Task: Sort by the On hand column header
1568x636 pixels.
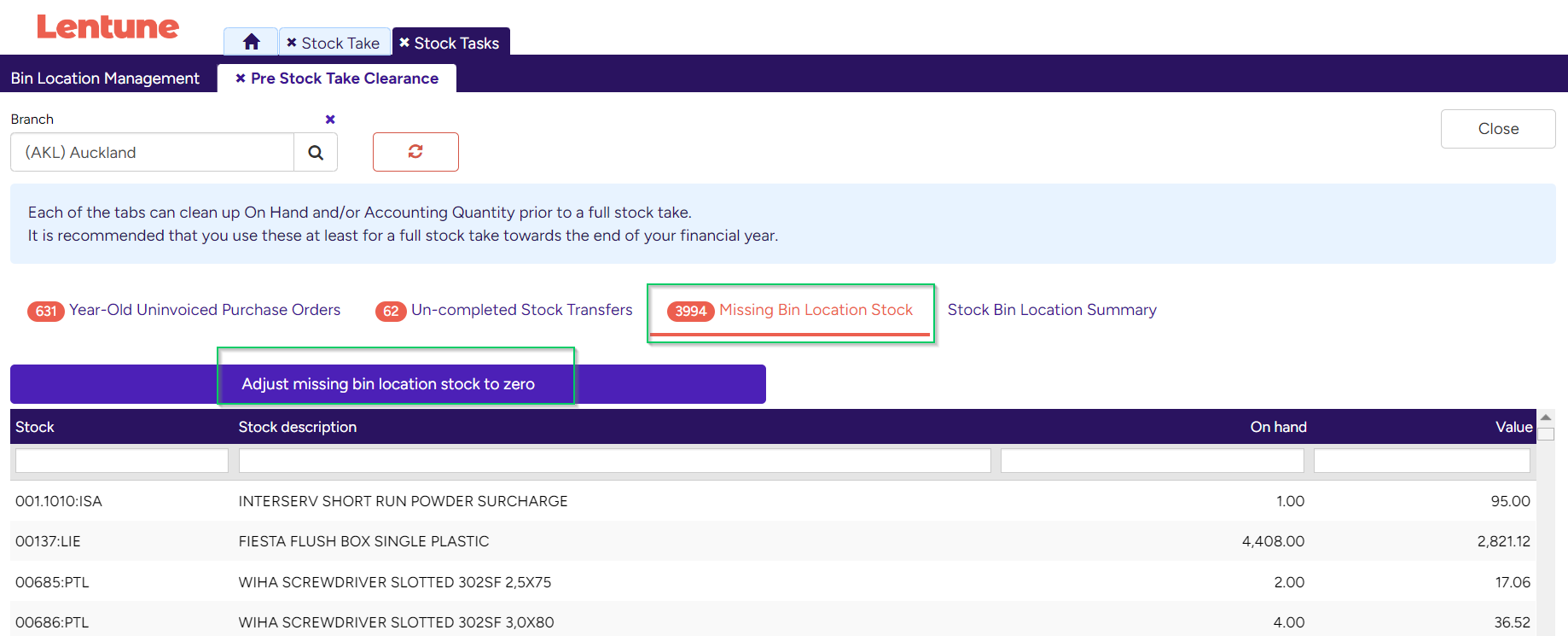Action: pyautogui.click(x=1278, y=427)
